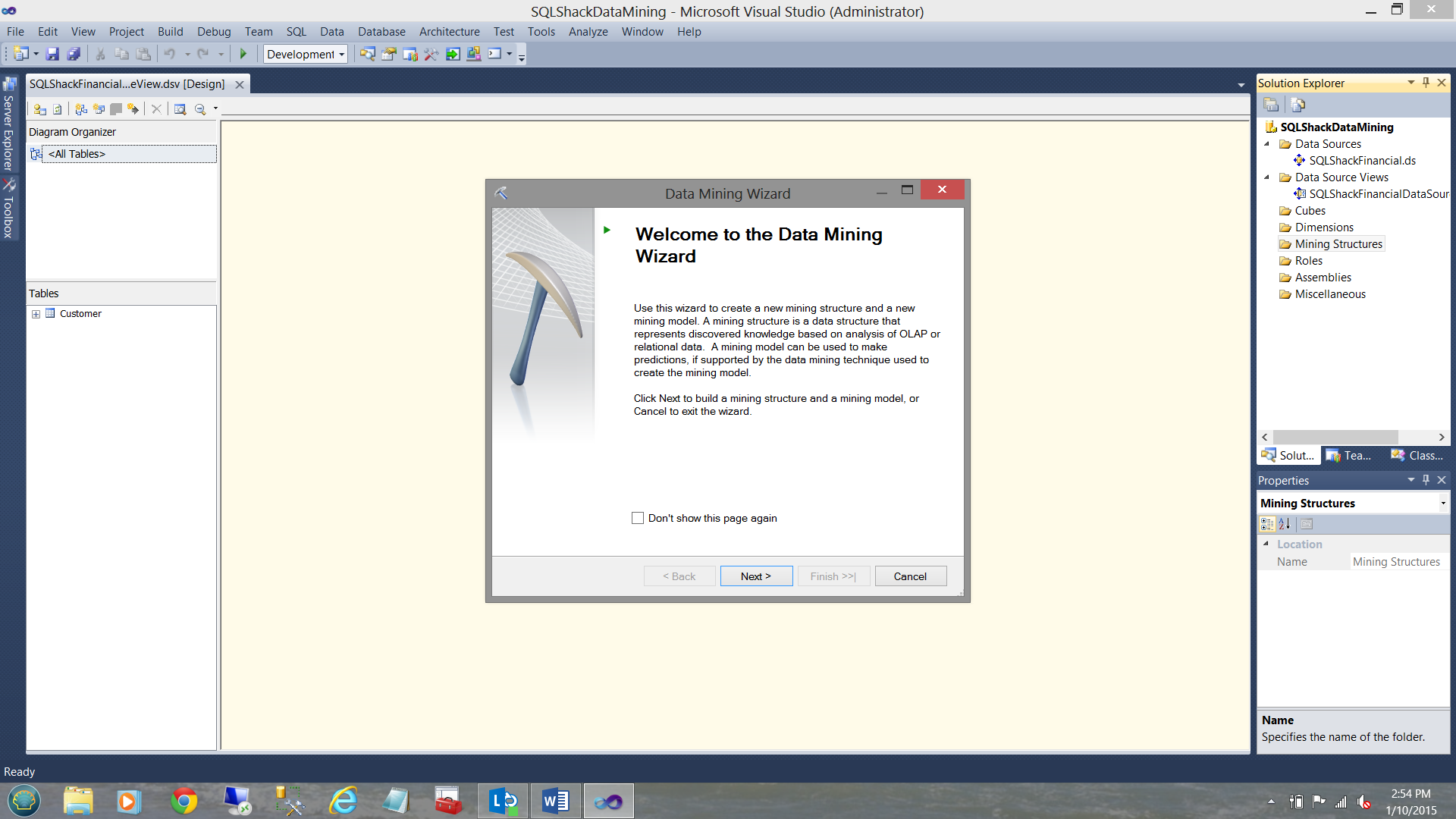Image resolution: width=1456 pixels, height=819 pixels.
Task: Expand the Customer table node
Action: coord(36,314)
